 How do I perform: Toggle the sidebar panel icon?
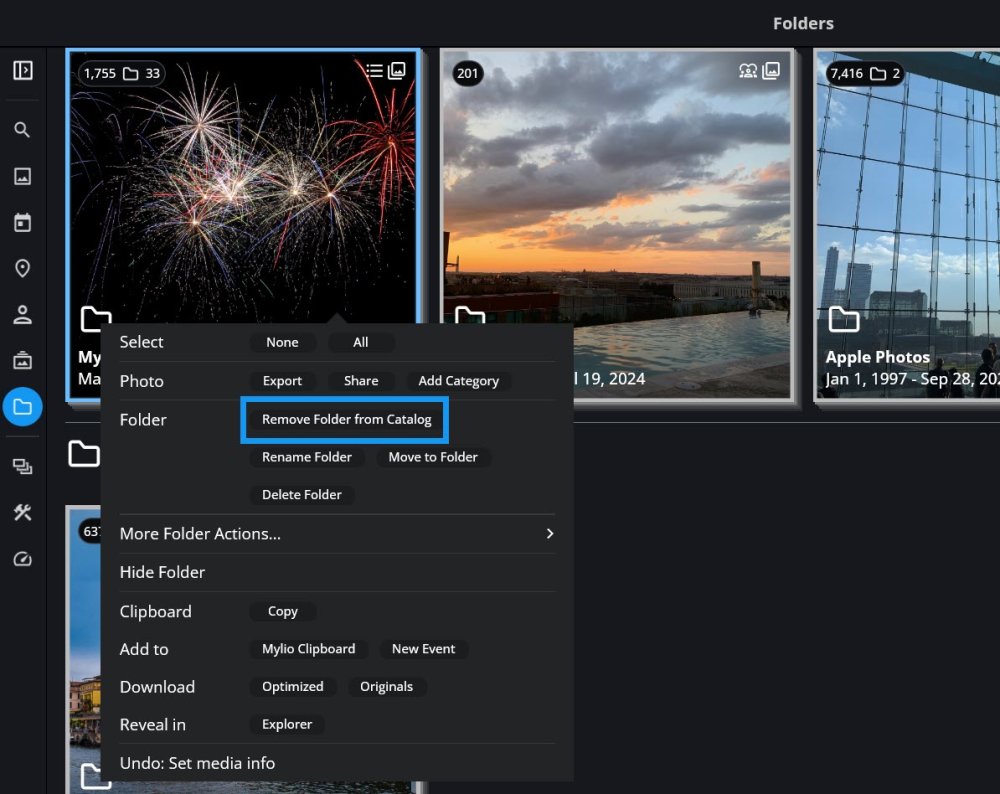23,70
